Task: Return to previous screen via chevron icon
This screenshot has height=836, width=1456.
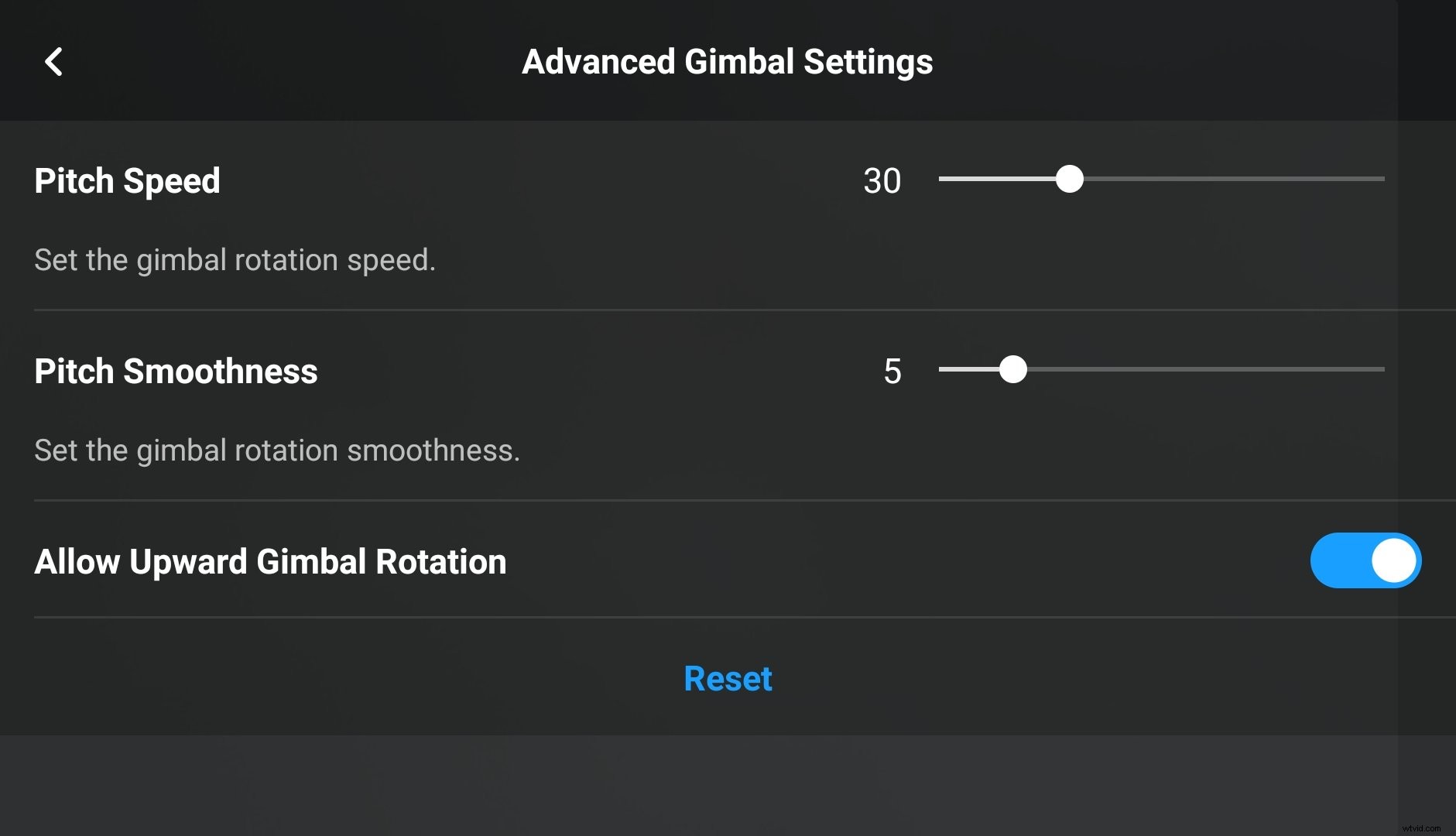Action: (55, 61)
